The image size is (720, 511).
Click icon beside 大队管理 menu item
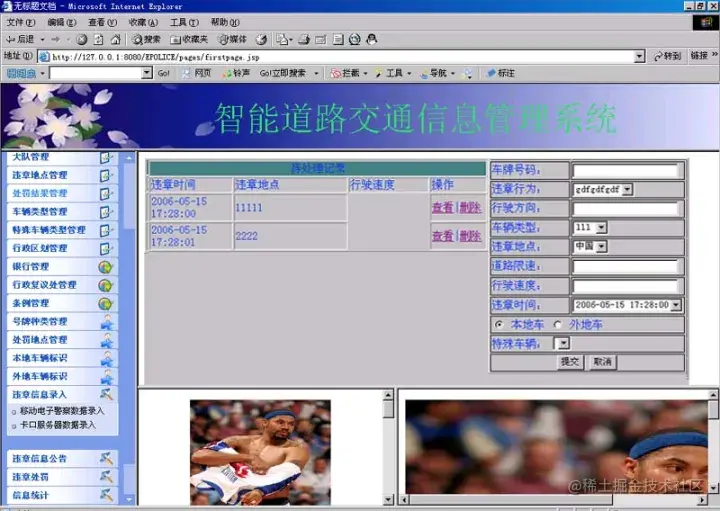(106, 157)
